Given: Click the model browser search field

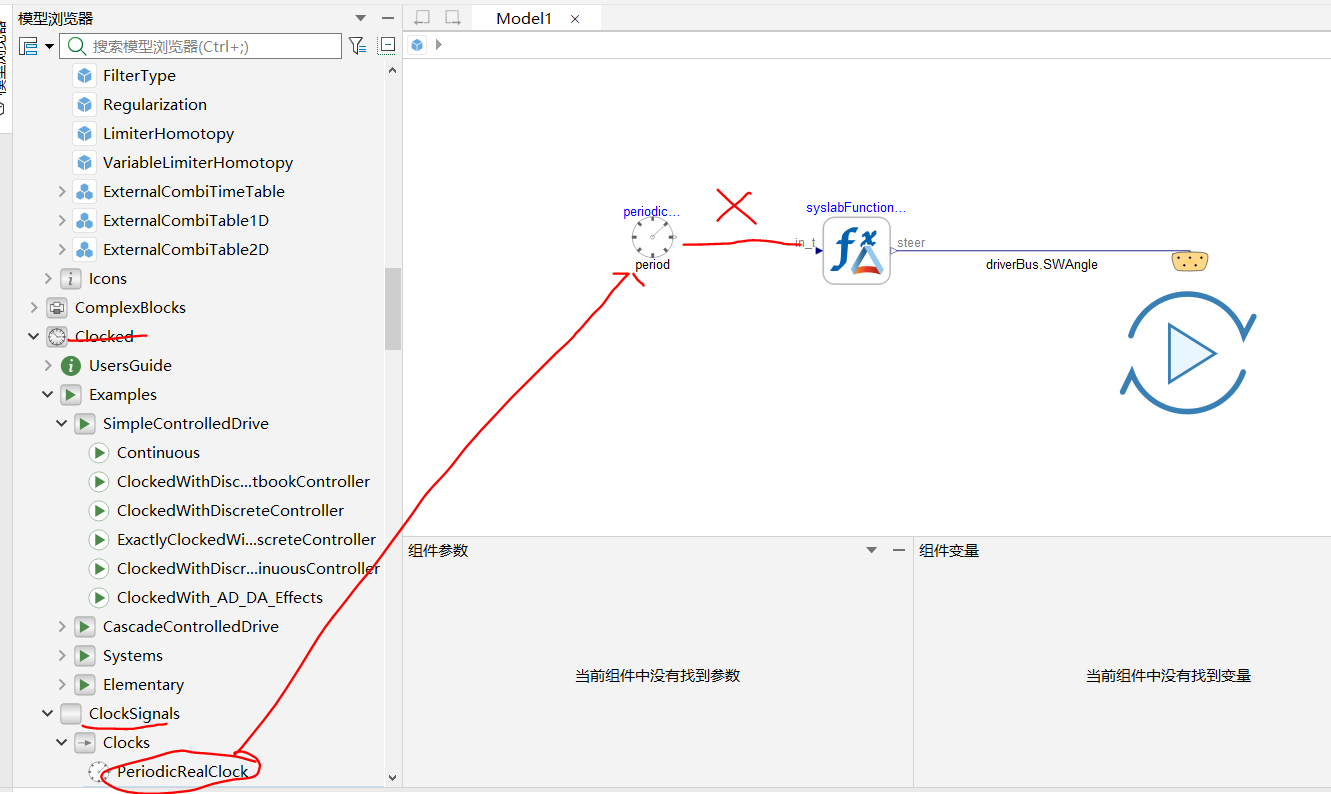Looking at the screenshot, I should coord(200,46).
